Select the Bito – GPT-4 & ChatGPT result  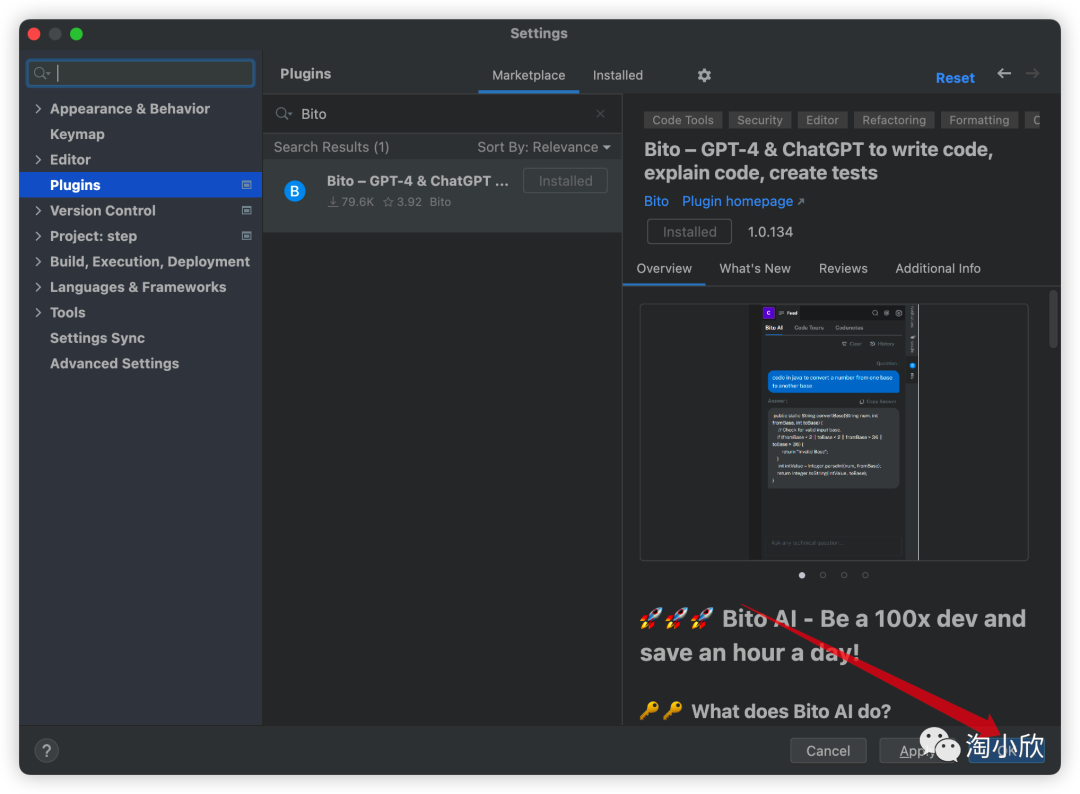pos(442,196)
